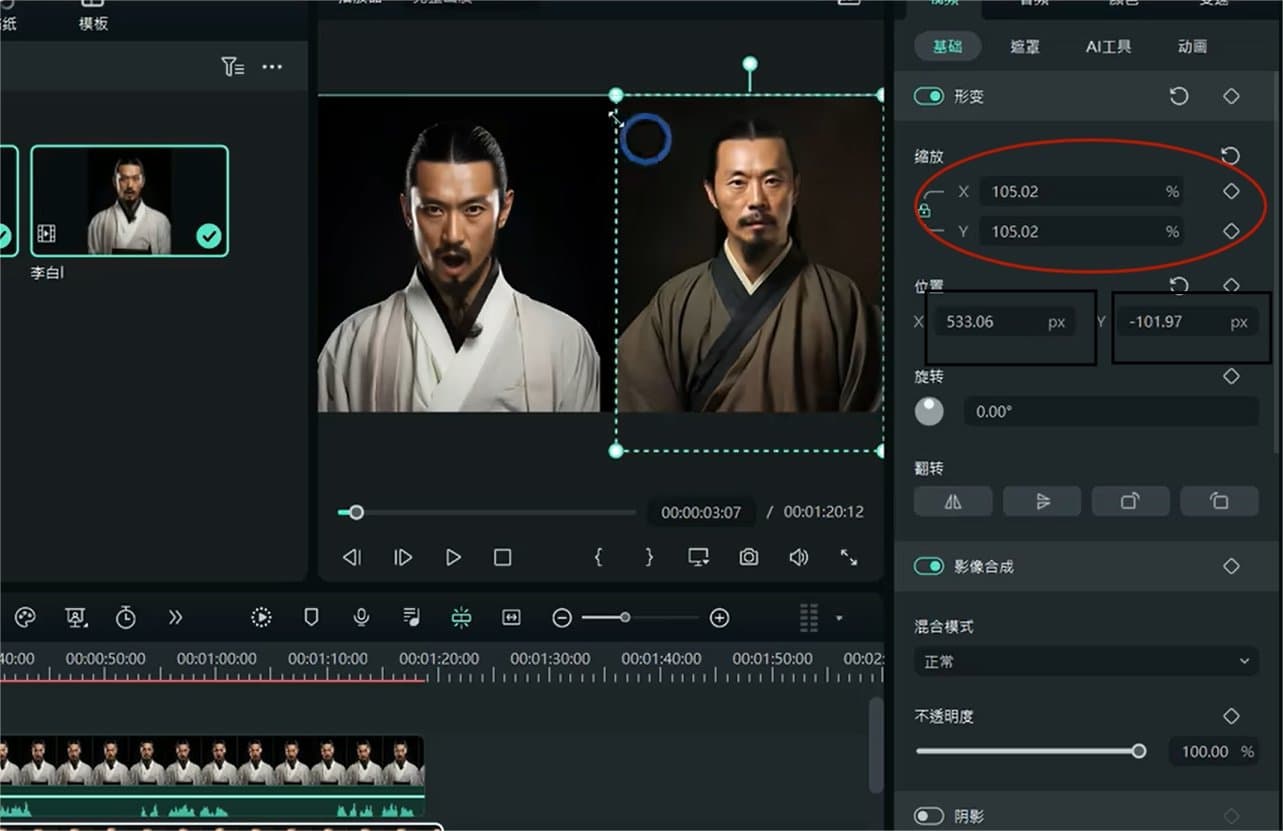
Task: Click the reset icon beside 缩放
Action: click(x=1231, y=157)
